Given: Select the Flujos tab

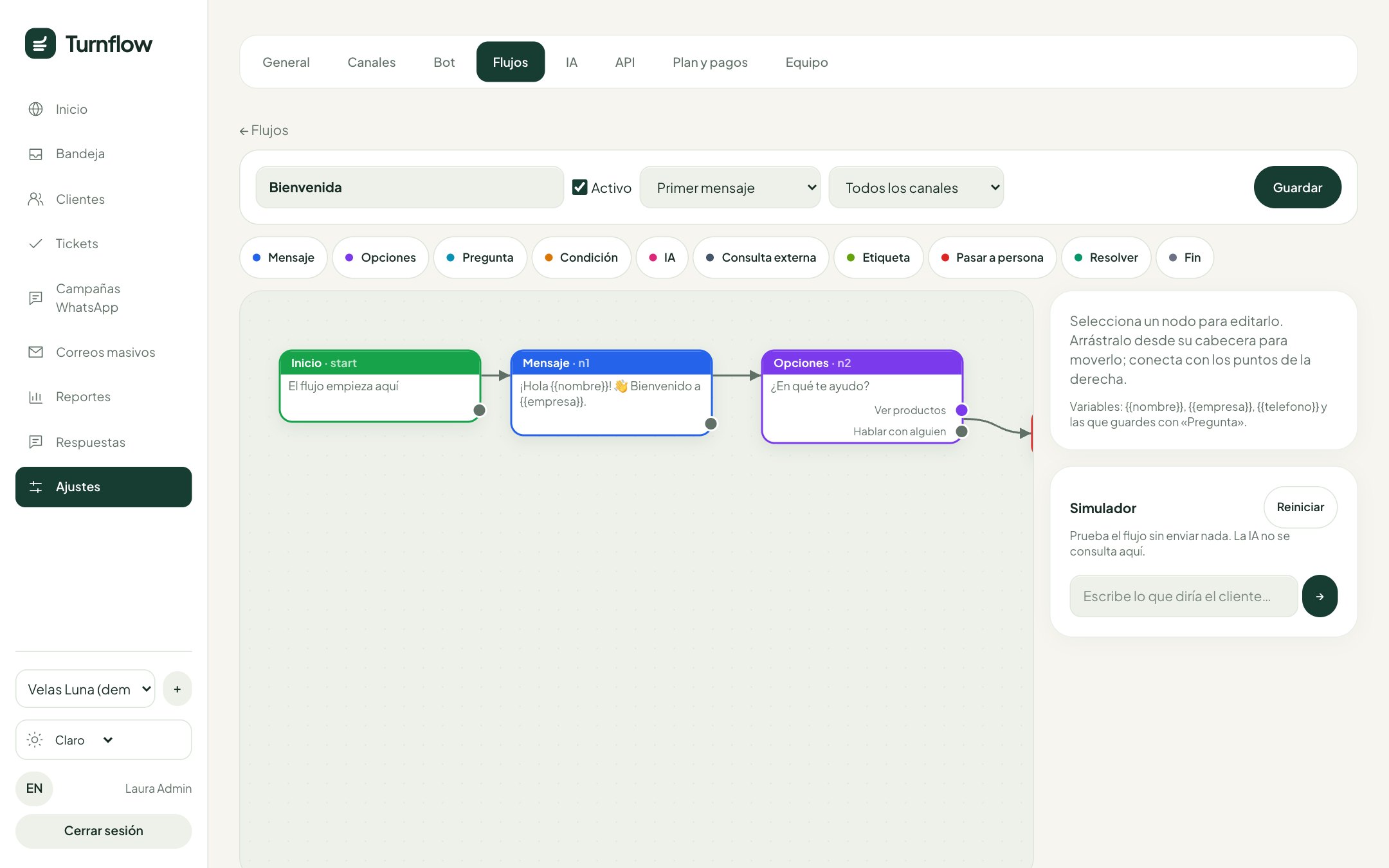Looking at the screenshot, I should tap(511, 62).
